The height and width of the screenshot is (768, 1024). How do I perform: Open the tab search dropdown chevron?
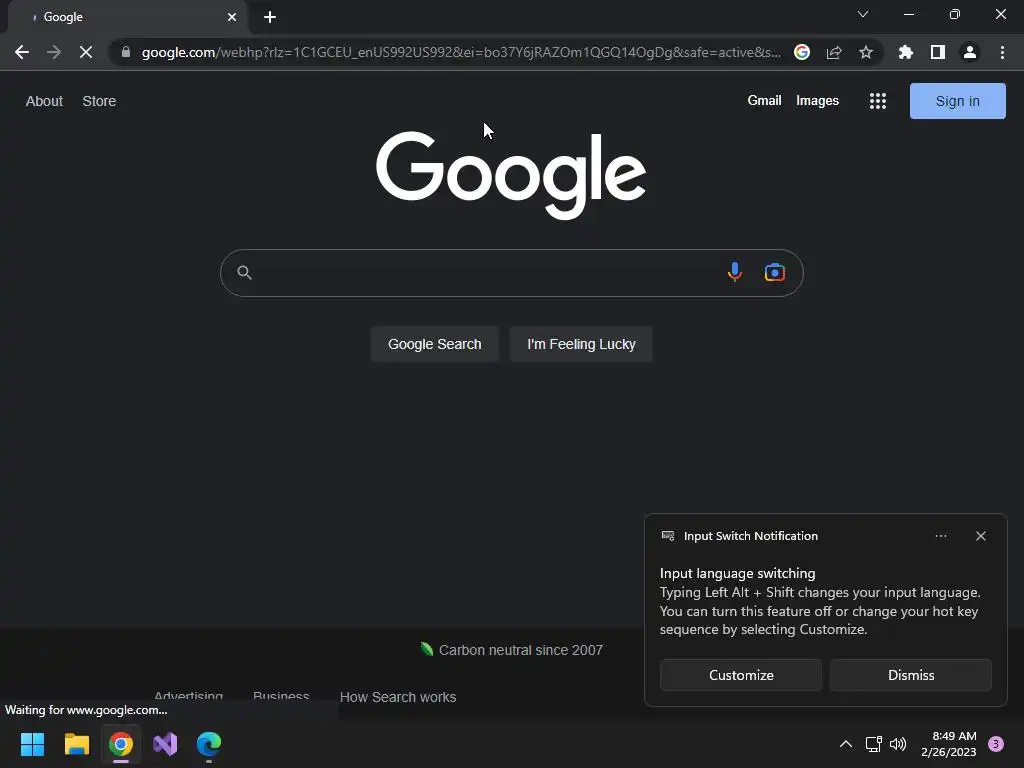[863, 14]
